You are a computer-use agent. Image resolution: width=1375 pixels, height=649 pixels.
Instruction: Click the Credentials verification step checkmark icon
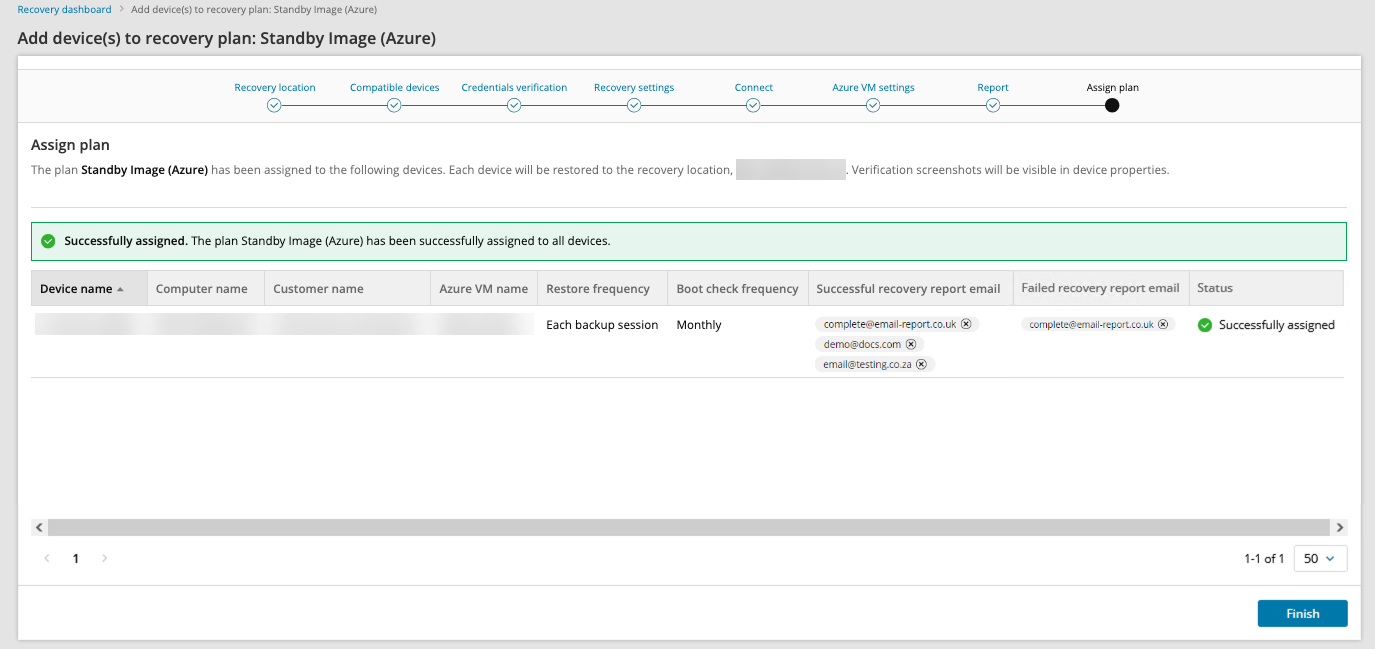pos(514,106)
